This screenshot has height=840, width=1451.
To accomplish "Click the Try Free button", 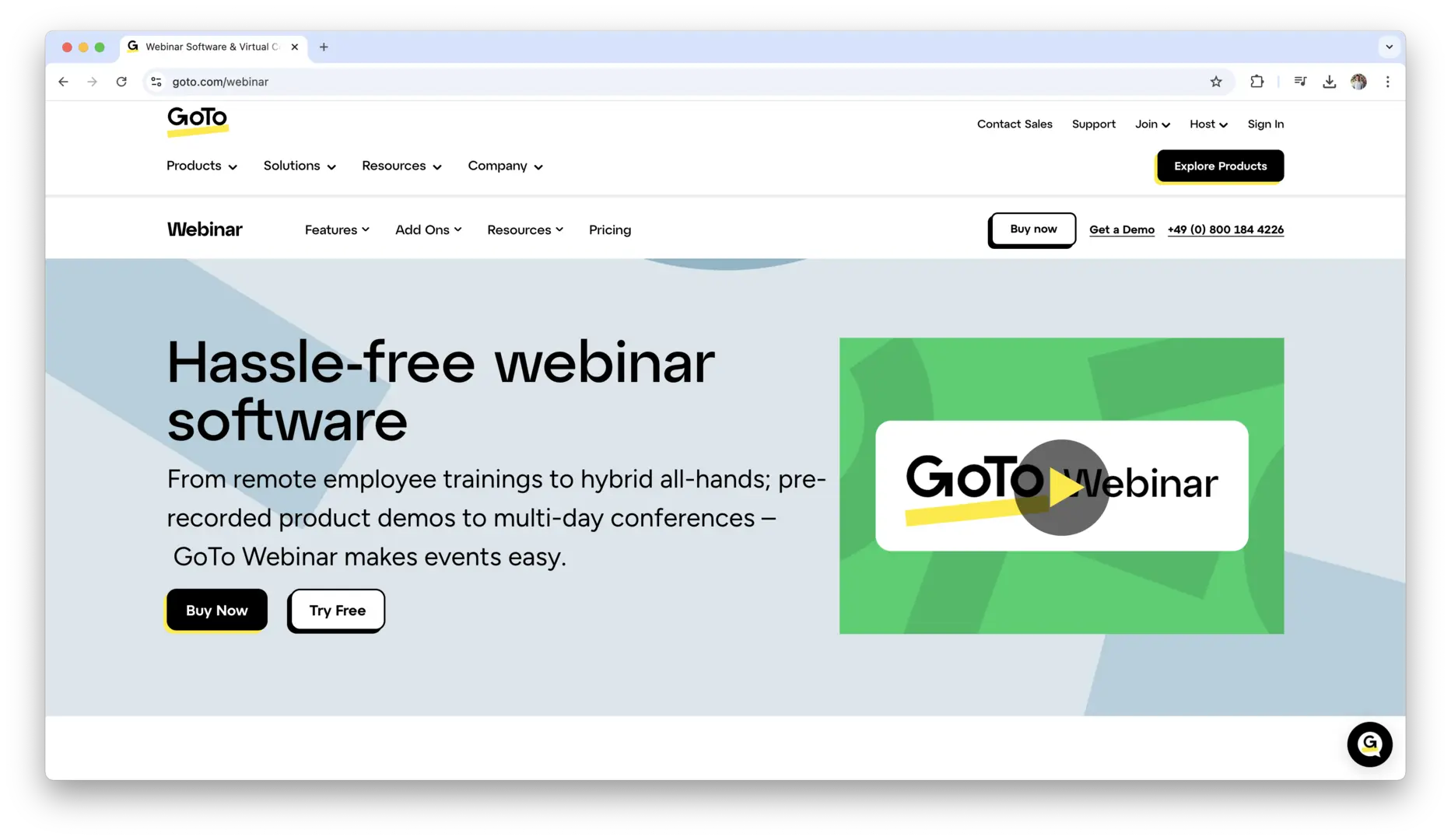I will pos(337,611).
